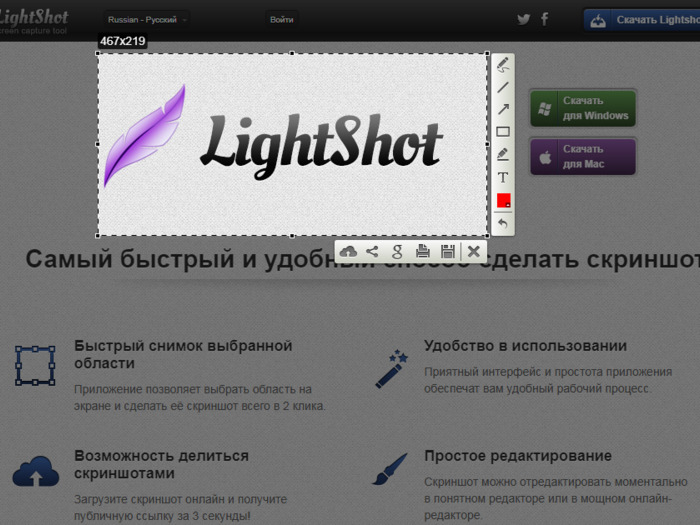700x525 pixels.
Task: Click the Save floppy disk icon
Action: pos(448,252)
